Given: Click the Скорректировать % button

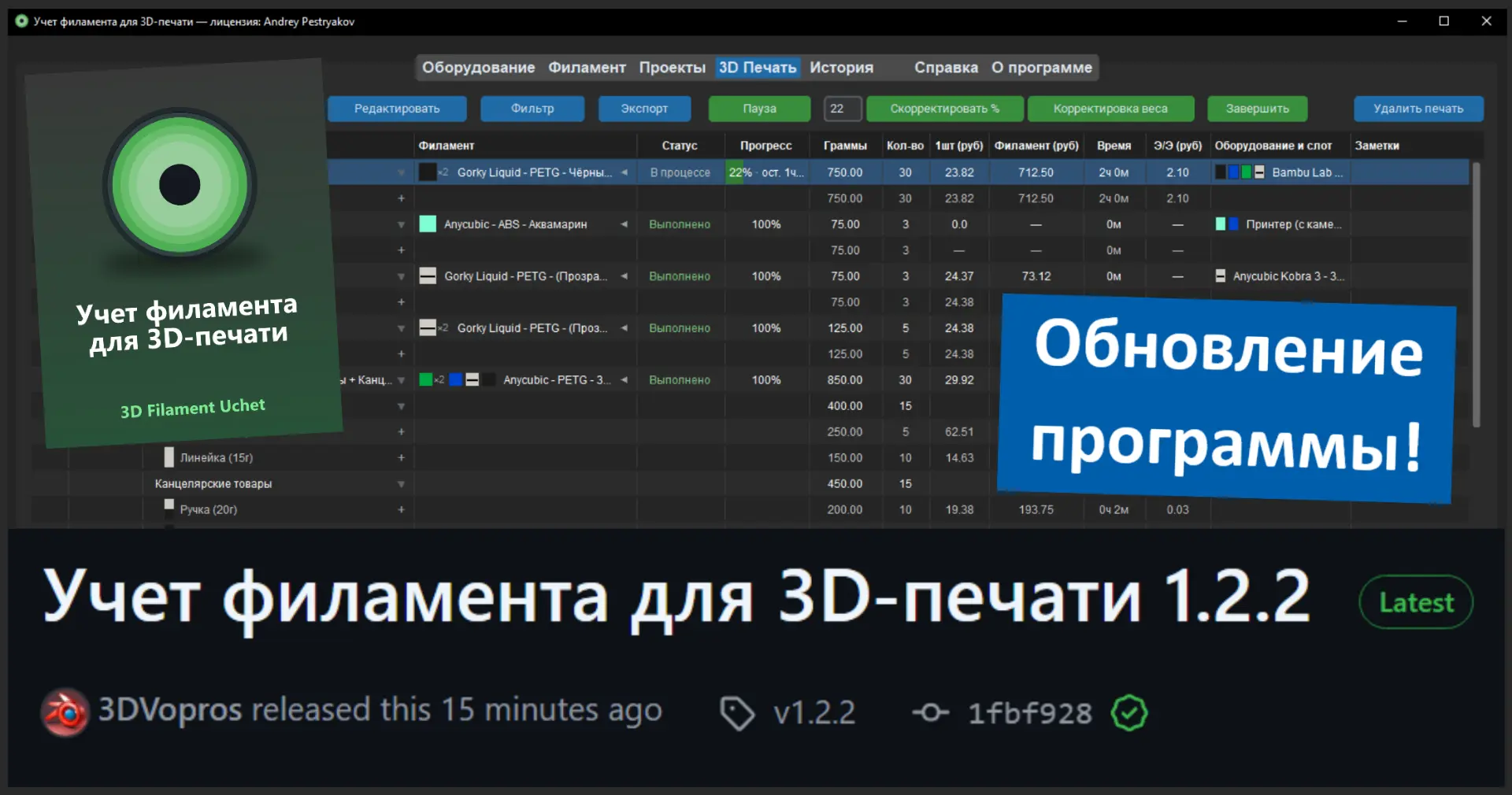Looking at the screenshot, I should click(945, 109).
